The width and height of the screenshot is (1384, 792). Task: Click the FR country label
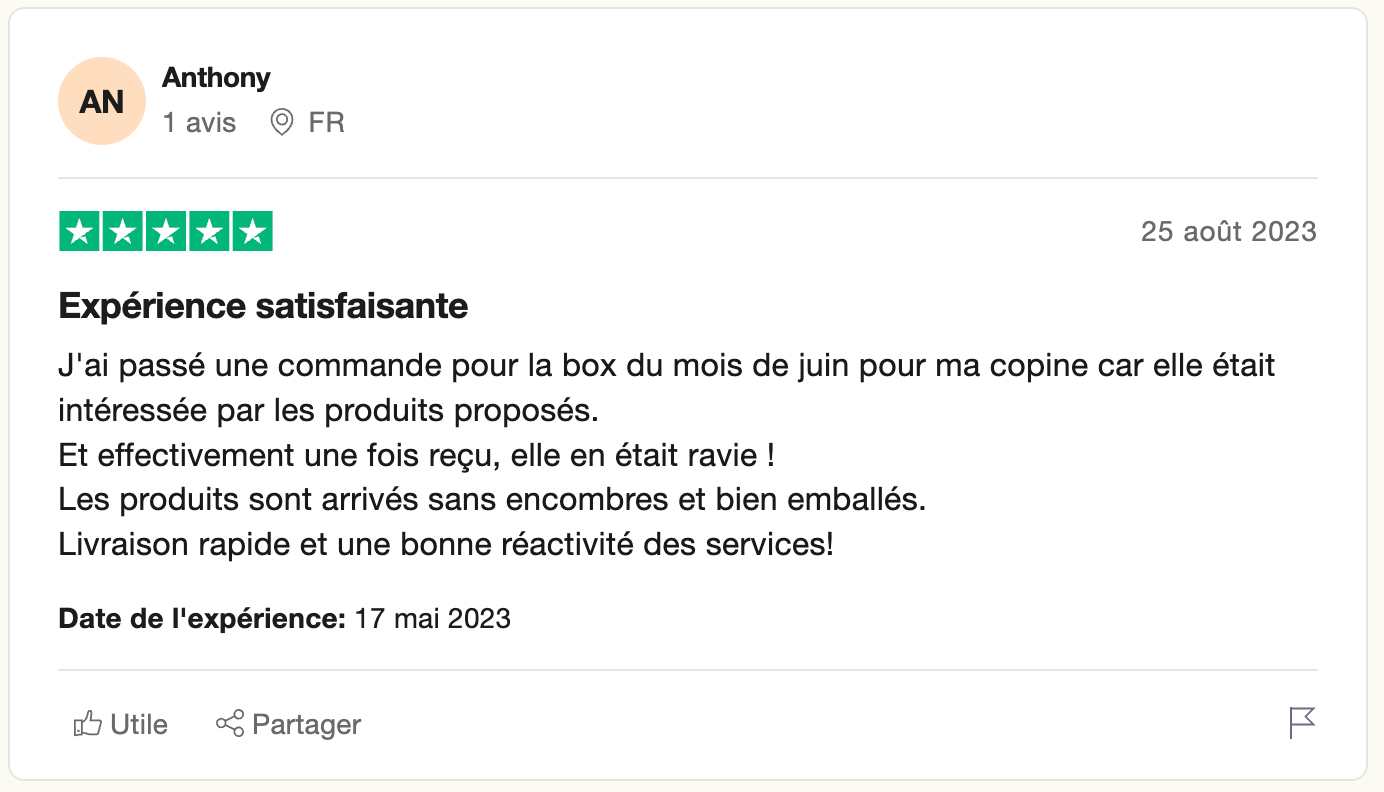click(327, 123)
